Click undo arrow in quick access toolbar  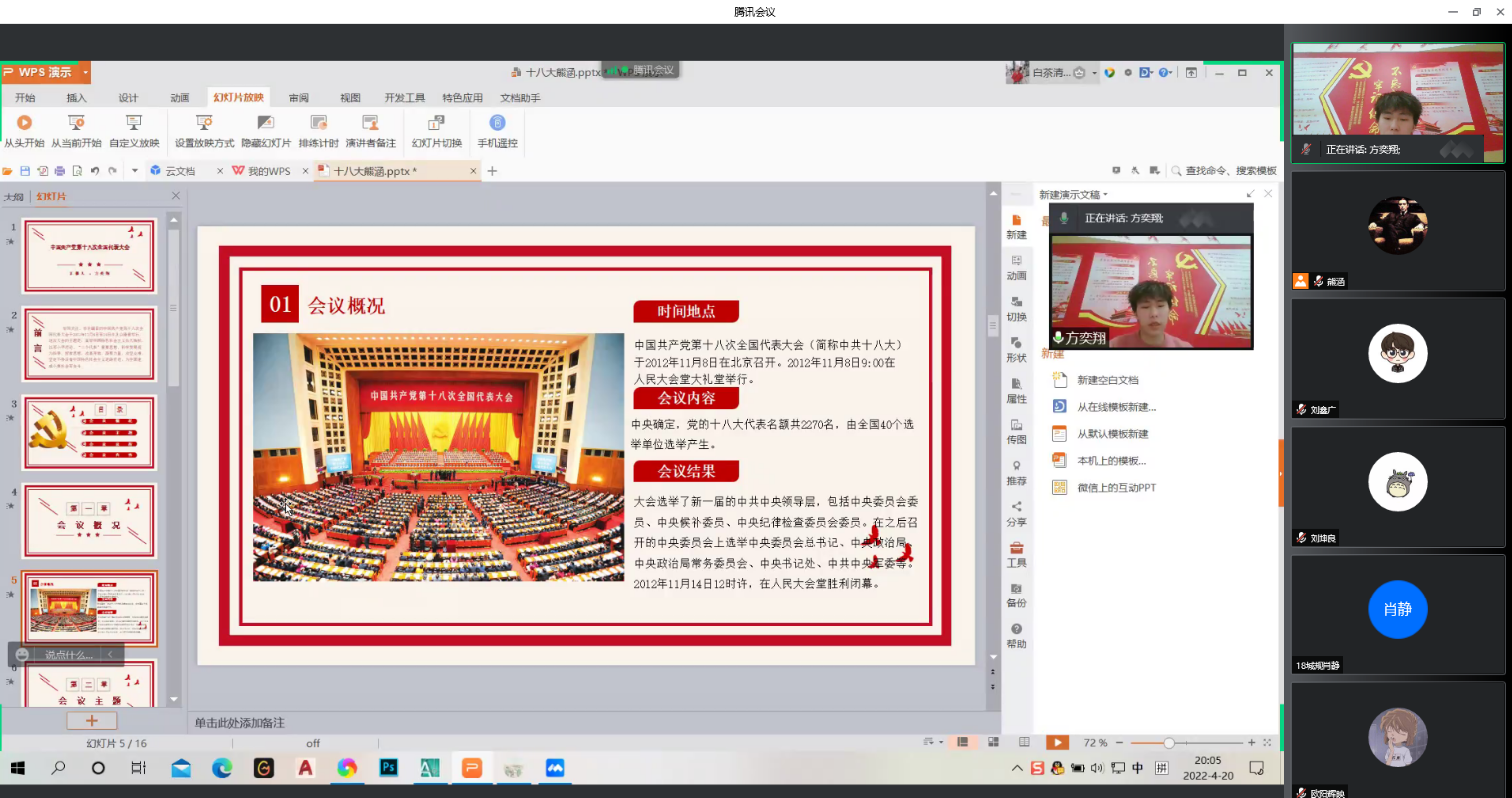pyautogui.click(x=95, y=171)
